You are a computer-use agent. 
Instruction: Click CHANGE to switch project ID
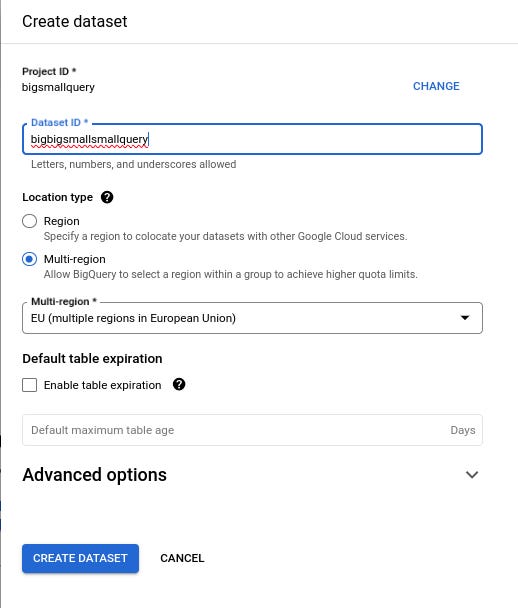click(x=436, y=86)
